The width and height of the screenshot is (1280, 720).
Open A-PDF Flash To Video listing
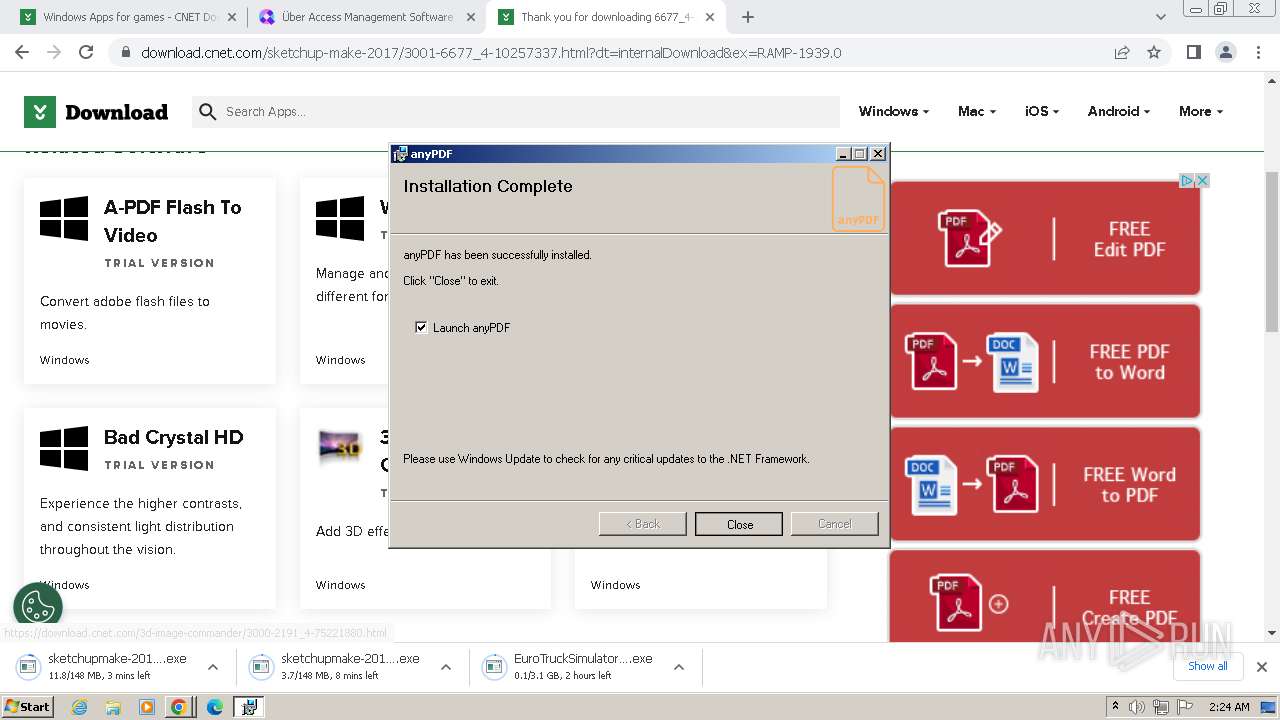click(150, 281)
